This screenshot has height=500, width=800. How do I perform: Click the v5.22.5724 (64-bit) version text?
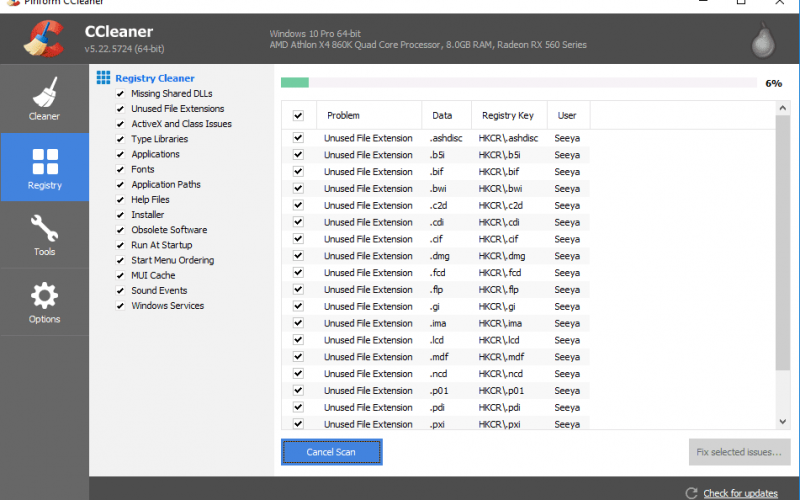(124, 49)
